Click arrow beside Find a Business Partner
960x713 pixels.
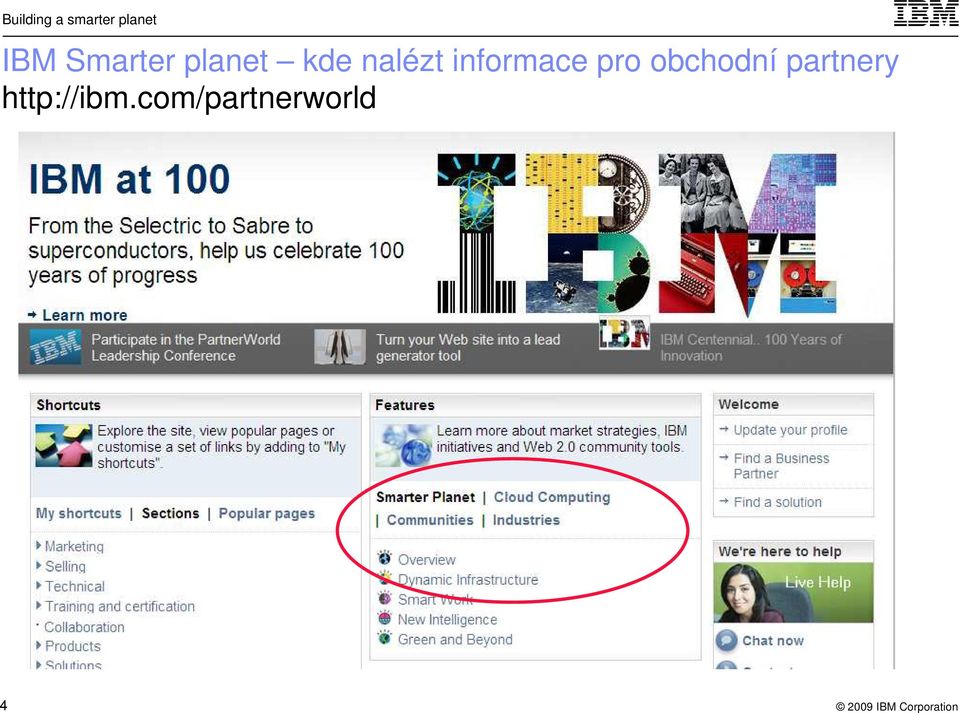[724, 458]
